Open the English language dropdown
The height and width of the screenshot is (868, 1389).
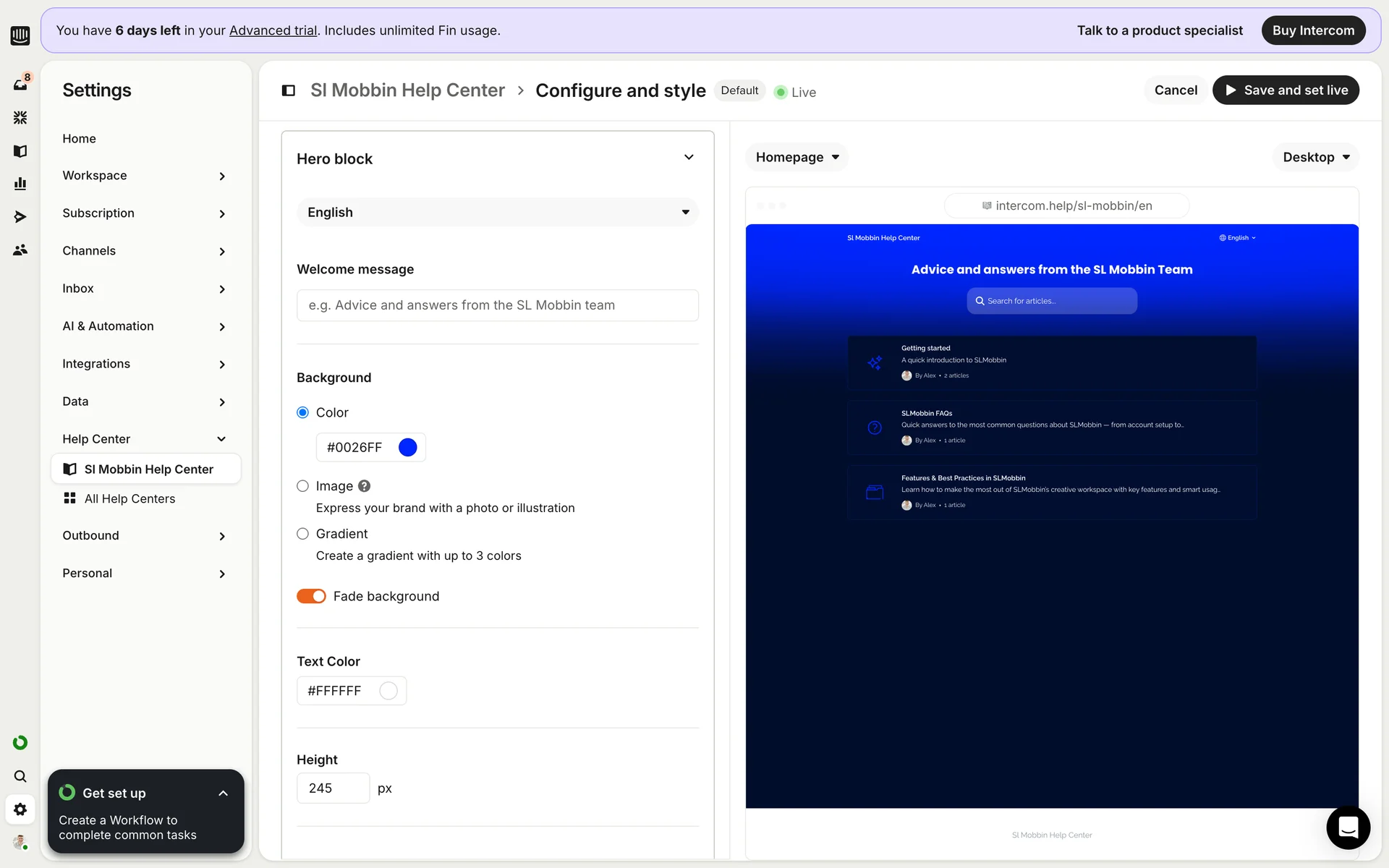[x=498, y=212]
